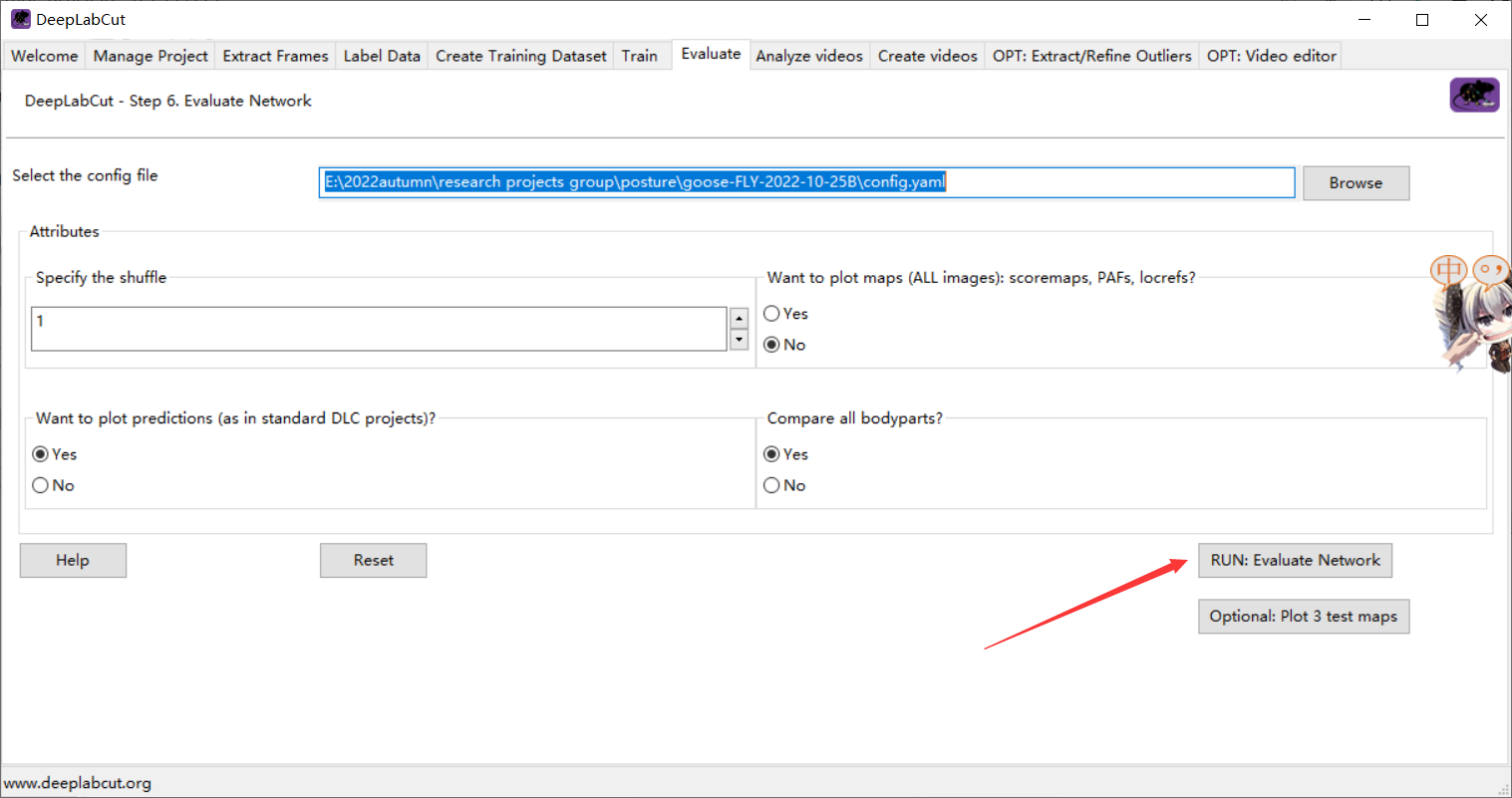Open OPT: Extract/Refine Outliers tab
Viewport: 1512px width, 798px height.
pos(1092,56)
